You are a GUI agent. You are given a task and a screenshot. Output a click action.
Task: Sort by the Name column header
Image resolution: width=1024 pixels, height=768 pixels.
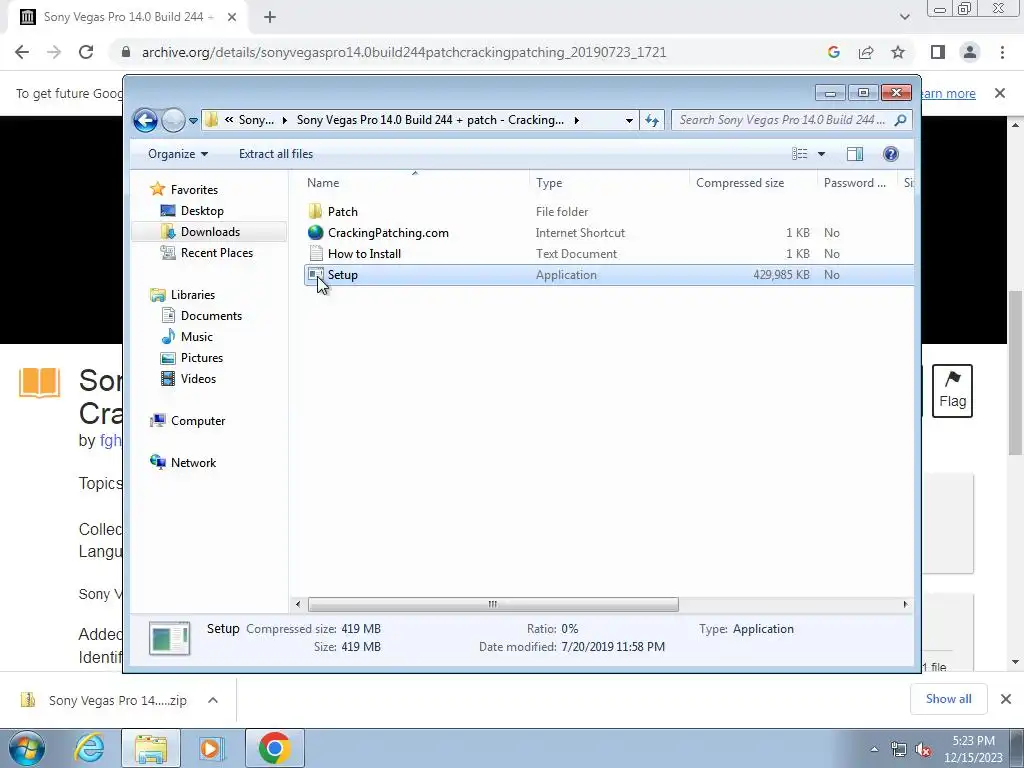pos(323,183)
